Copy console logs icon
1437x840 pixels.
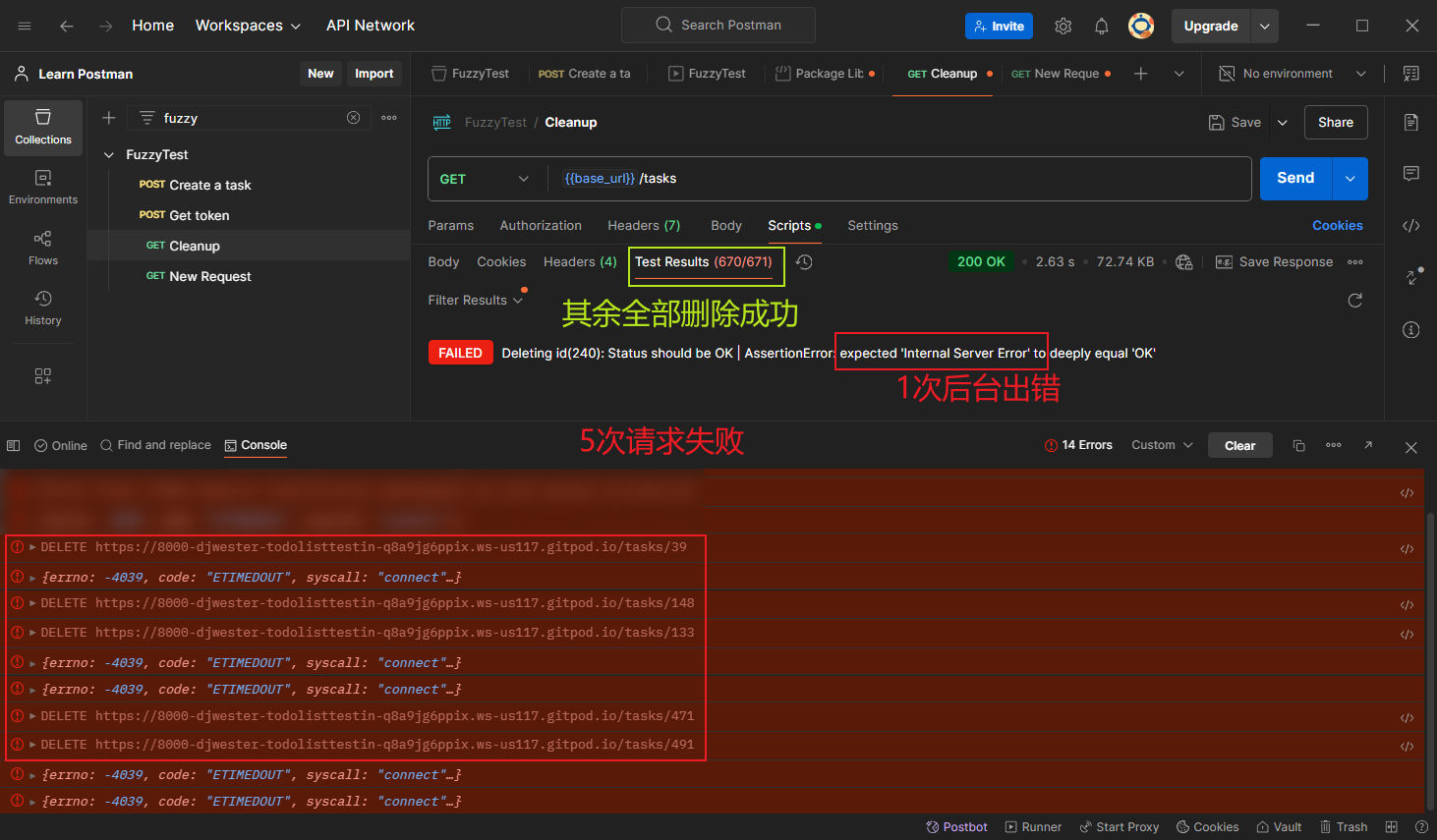click(1298, 446)
